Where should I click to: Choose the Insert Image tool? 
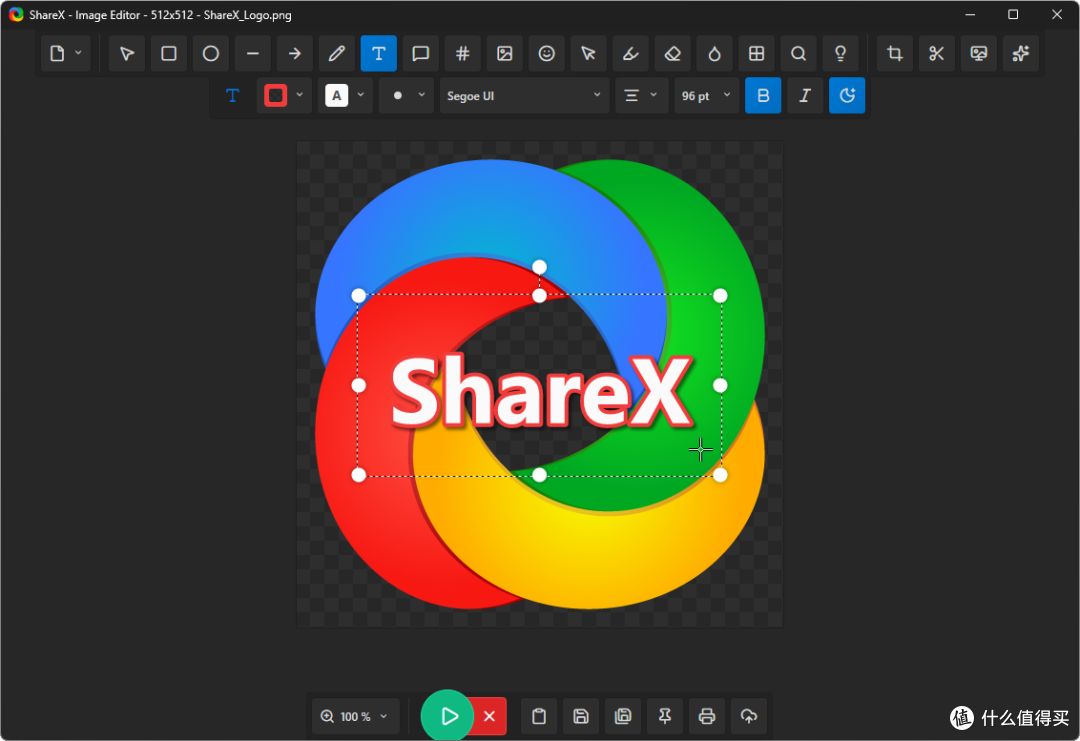[x=505, y=54]
